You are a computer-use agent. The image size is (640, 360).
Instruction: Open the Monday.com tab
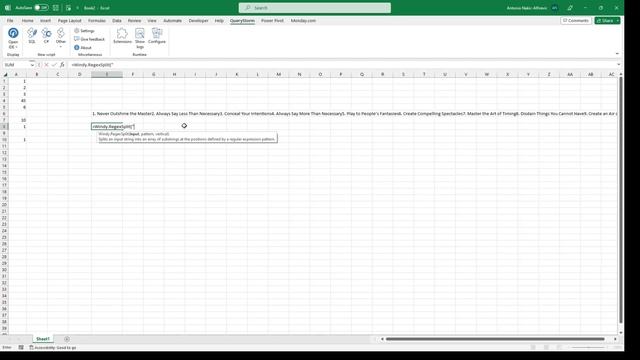pyautogui.click(x=303, y=20)
